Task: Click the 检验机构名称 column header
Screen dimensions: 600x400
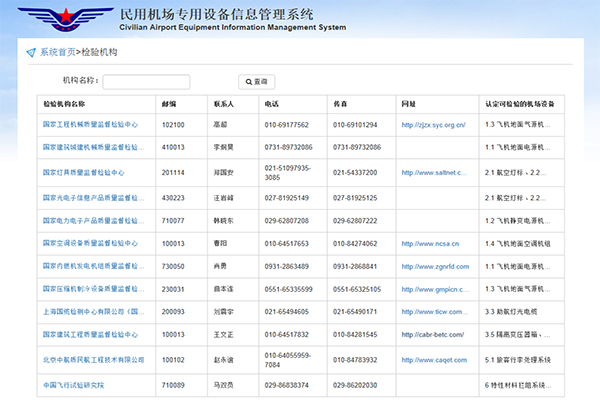Action: click(64, 103)
